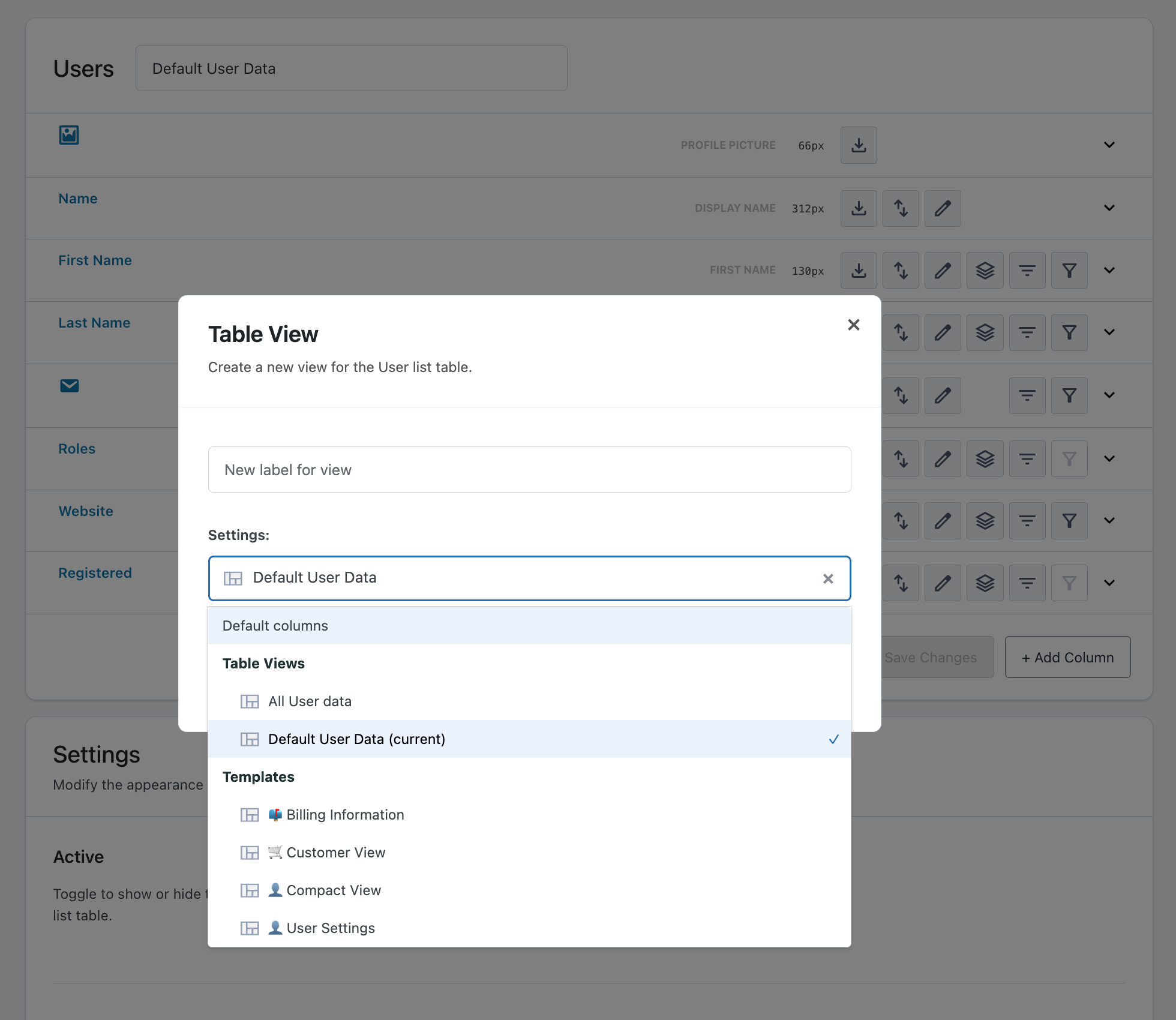Click the layers icon in the First Name row

coord(985,271)
